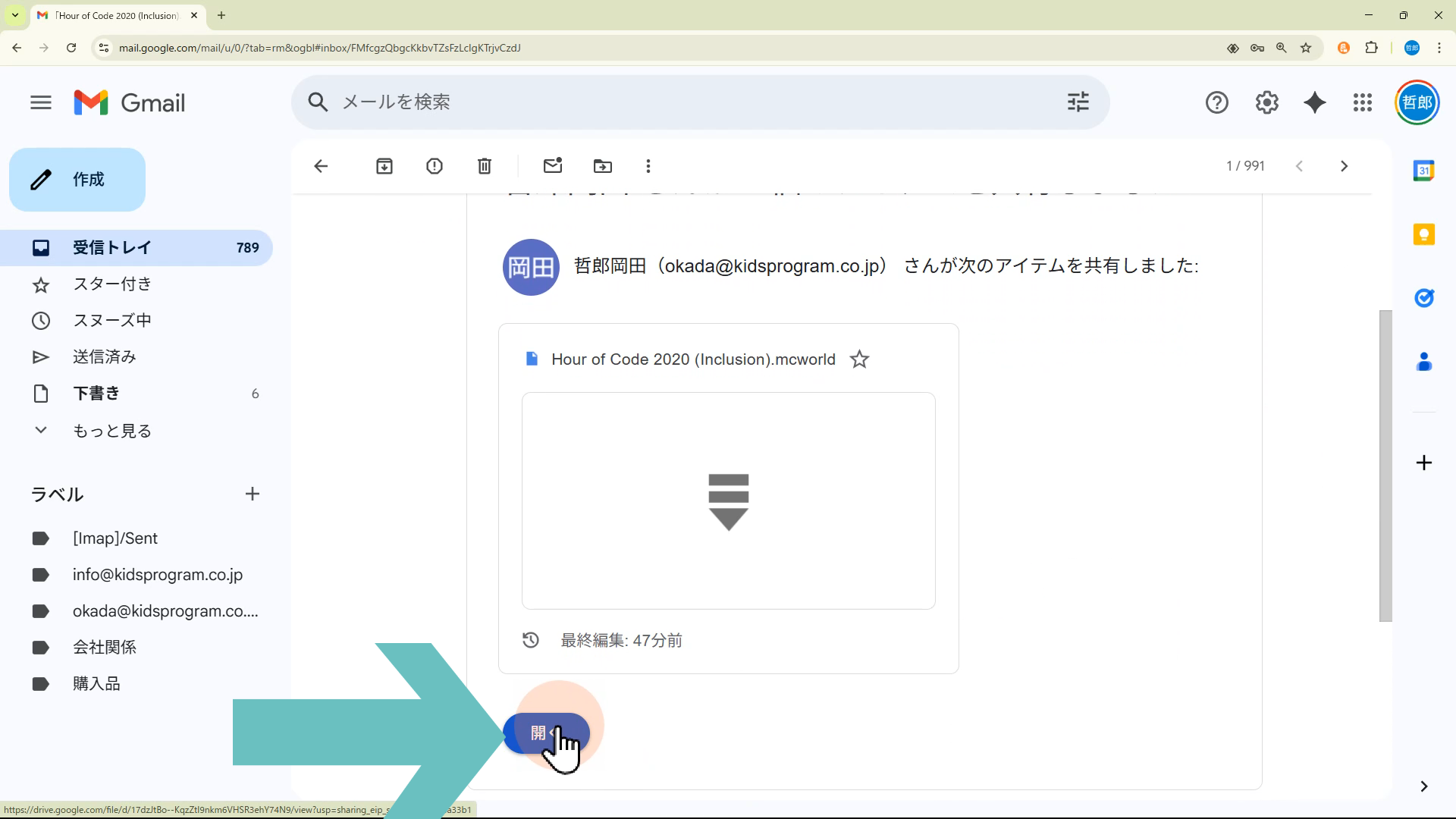The height and width of the screenshot is (819, 1456).
Task: Open the 送信済み folder
Action: click(x=105, y=357)
